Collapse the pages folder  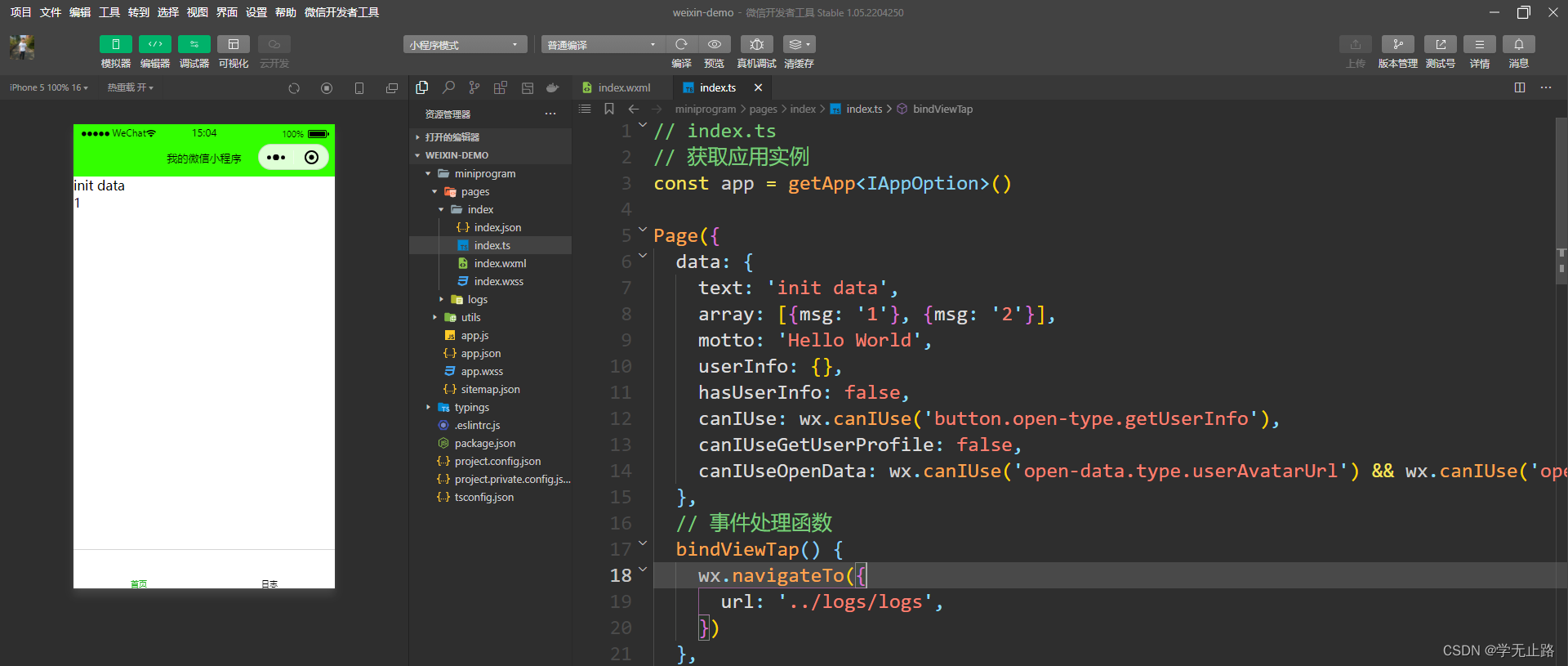pos(490,191)
